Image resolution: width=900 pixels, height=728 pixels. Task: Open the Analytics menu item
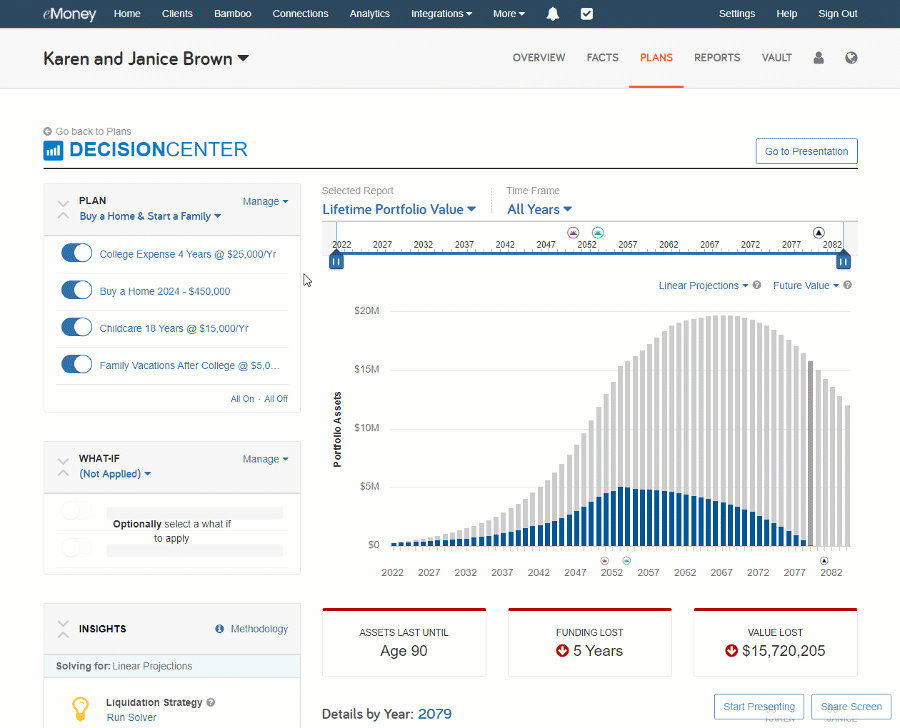coord(370,14)
